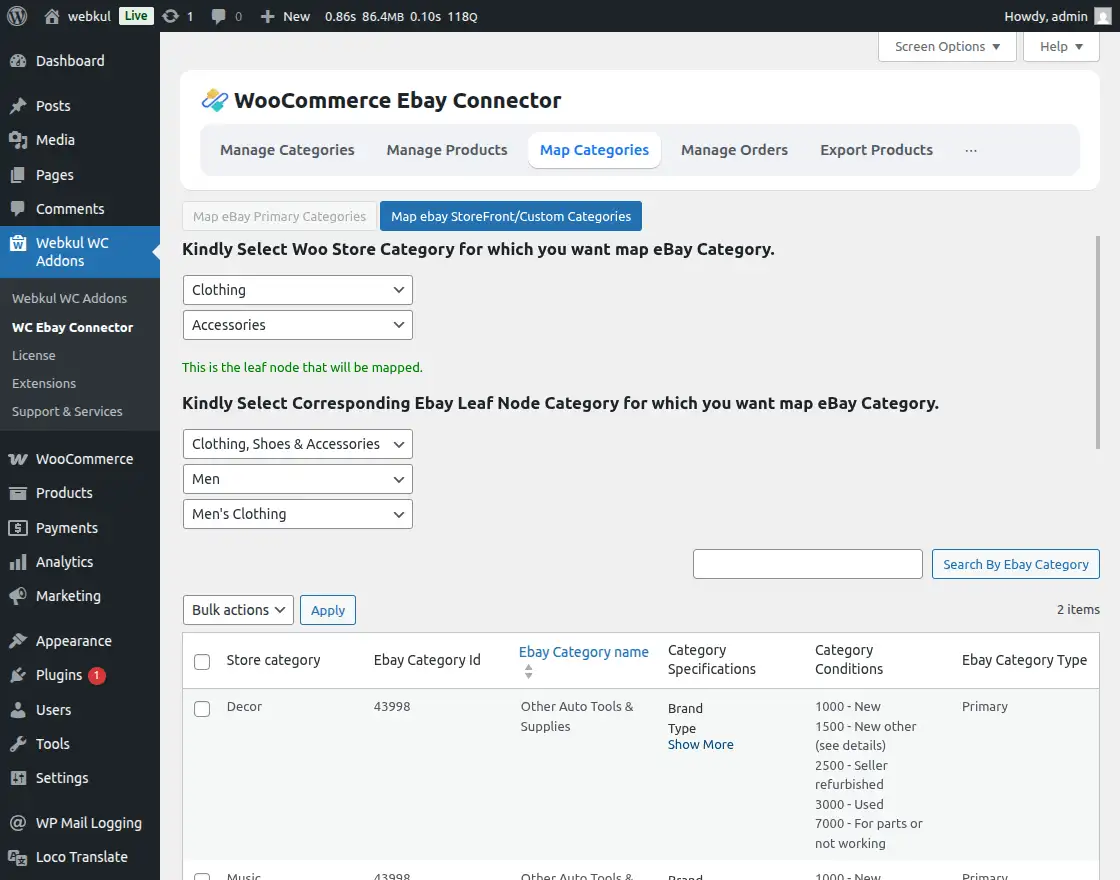Check the Decor row checkbox
The width and height of the screenshot is (1120, 880).
point(202,709)
